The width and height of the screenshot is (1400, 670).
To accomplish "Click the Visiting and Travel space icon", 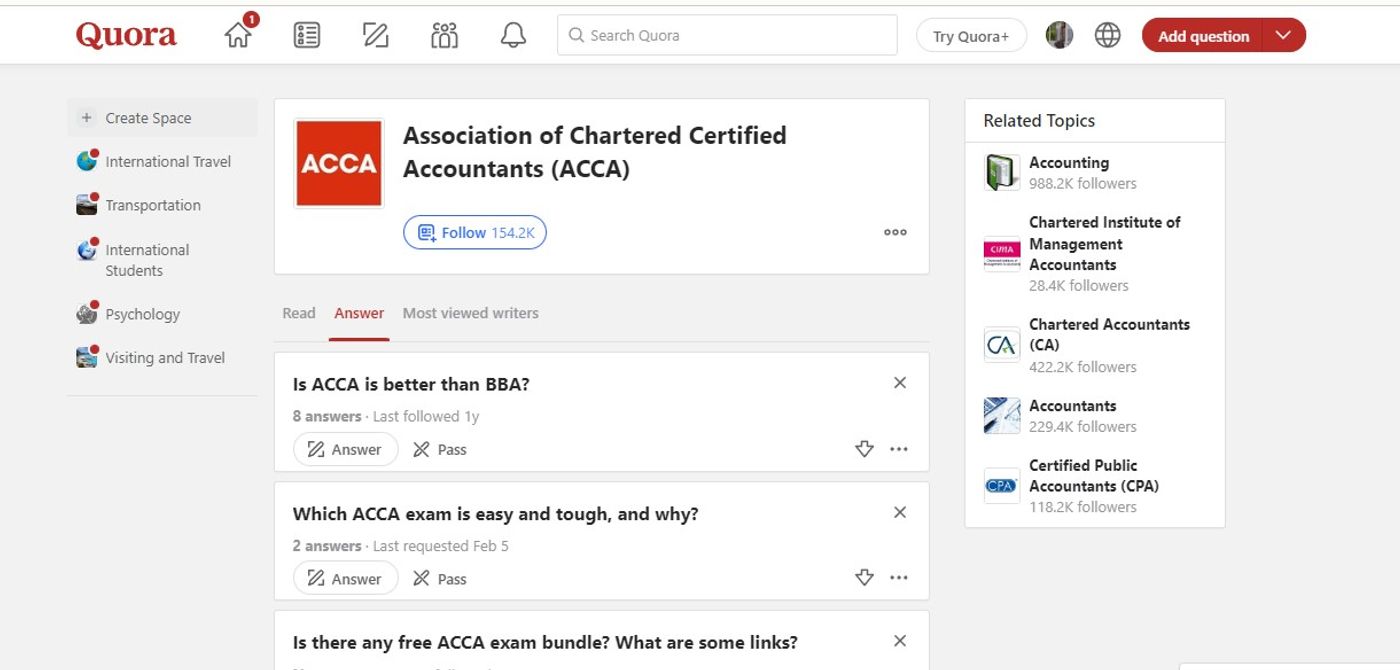I will 87,357.
